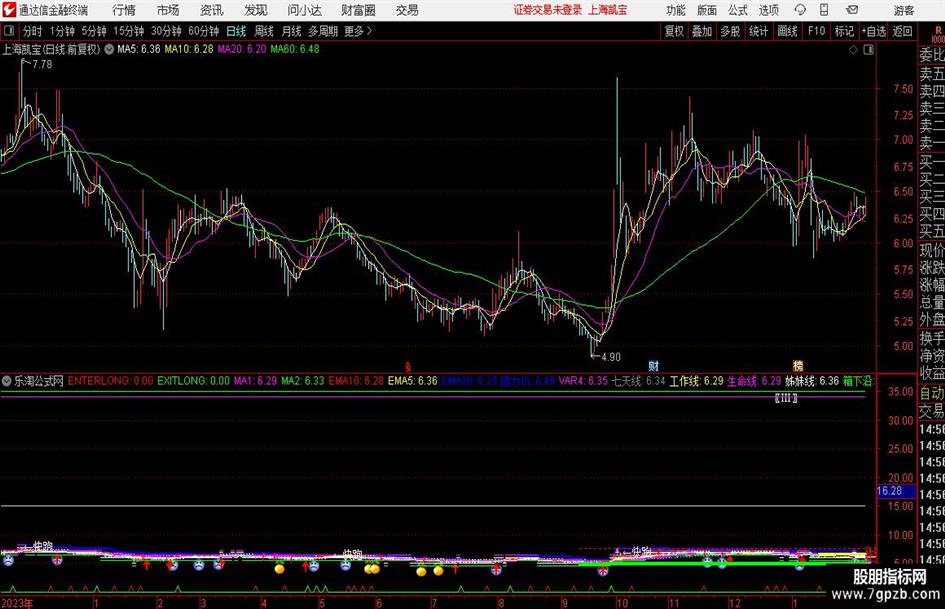Viewport: 945px width, 609px height.
Task: Open the 发现 menu
Action: pyautogui.click(x=256, y=10)
